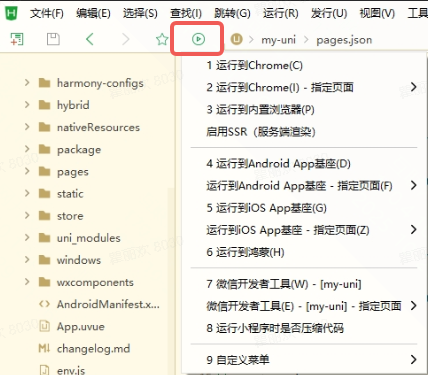The image size is (428, 375).
Task: Open the 选择(S) menu
Action: [x=140, y=13]
